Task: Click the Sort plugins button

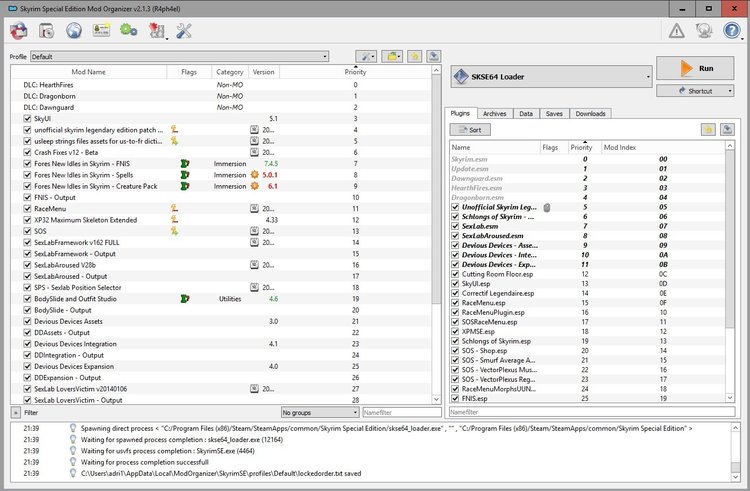Action: (x=470, y=130)
